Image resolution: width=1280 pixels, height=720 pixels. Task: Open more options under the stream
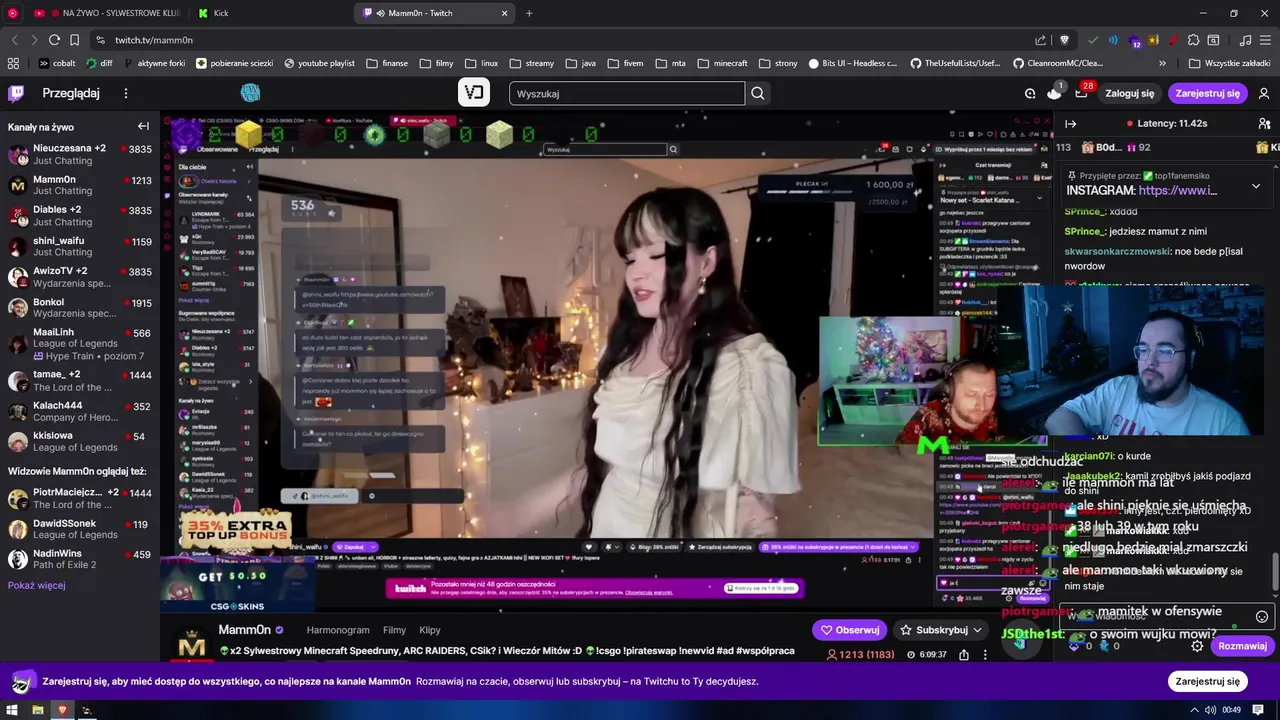[x=985, y=655]
